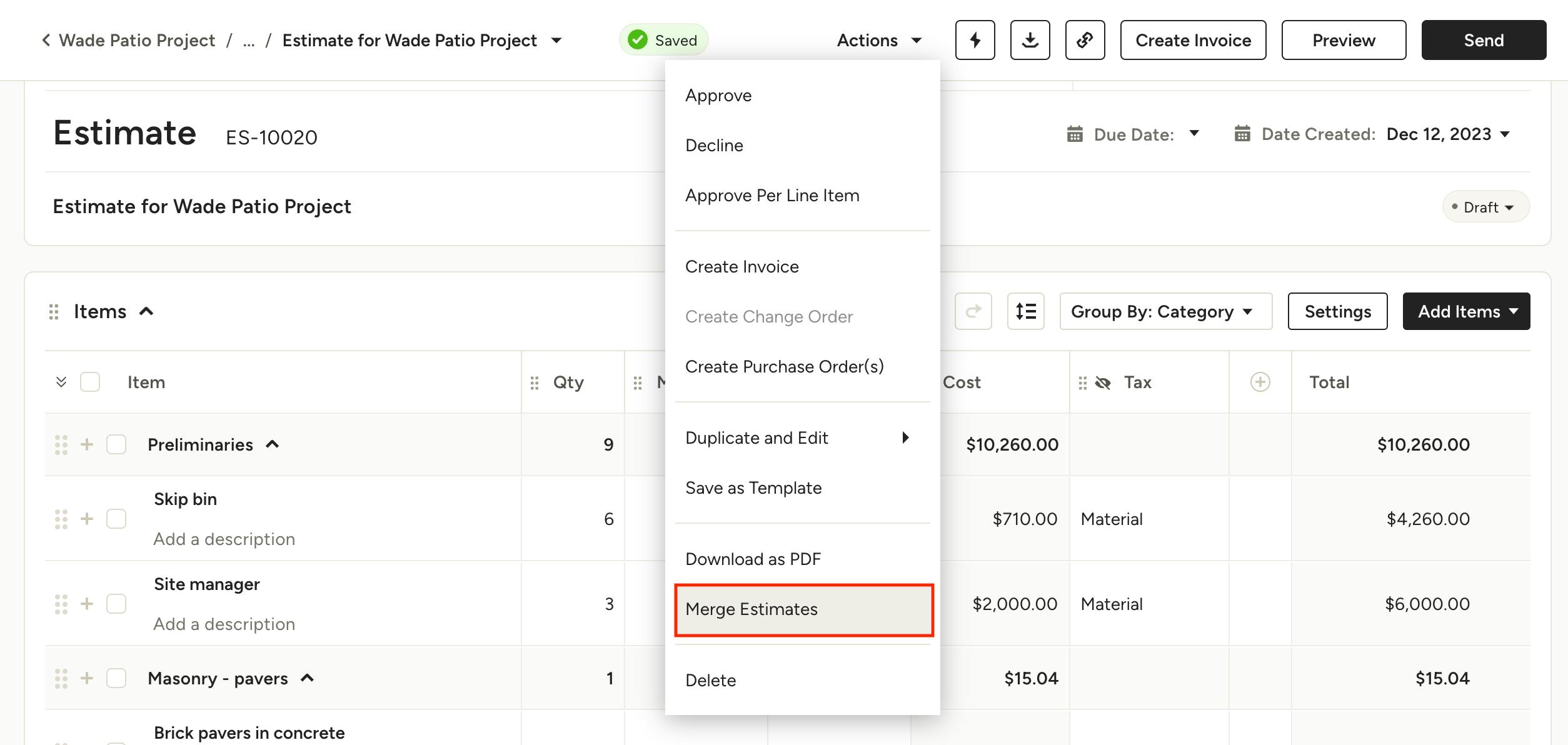Click the add column plus circle icon

[x=1260, y=382]
